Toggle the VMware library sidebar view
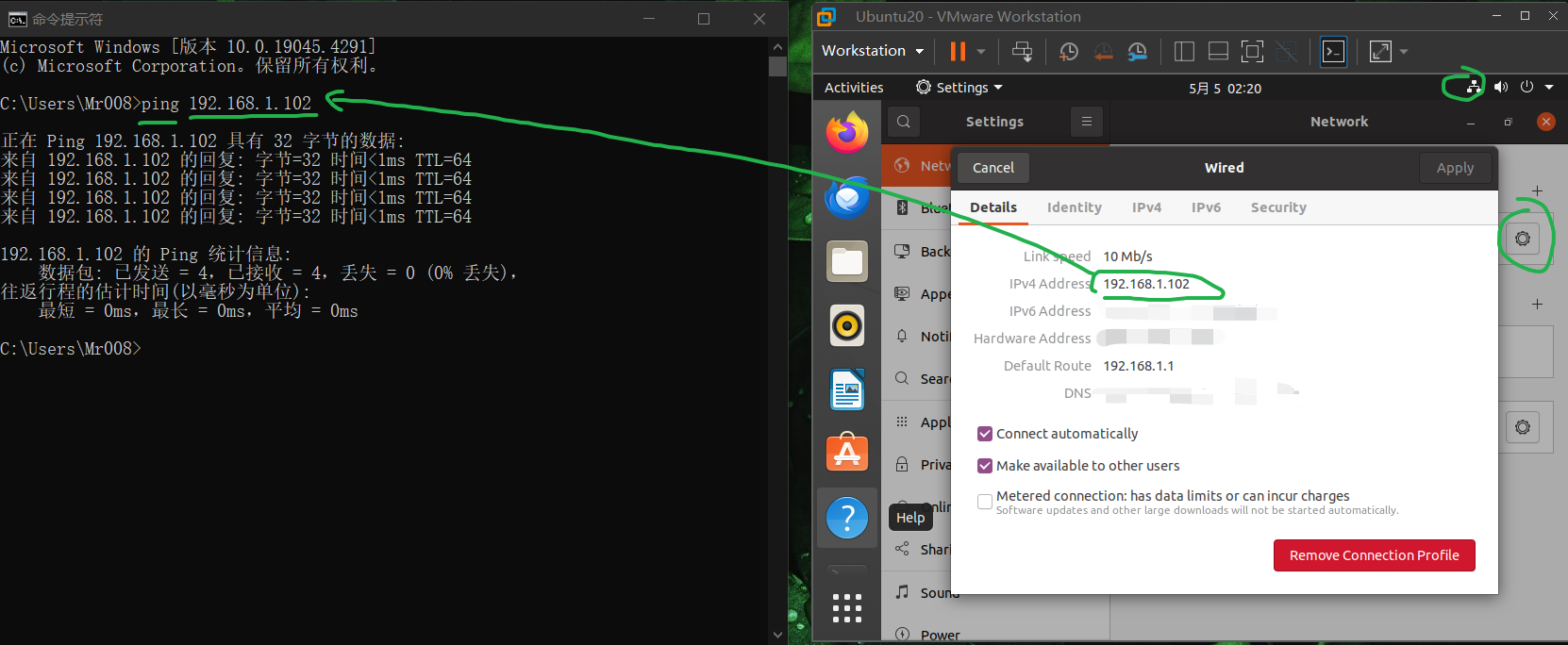This screenshot has width=1568, height=645. click(1184, 52)
